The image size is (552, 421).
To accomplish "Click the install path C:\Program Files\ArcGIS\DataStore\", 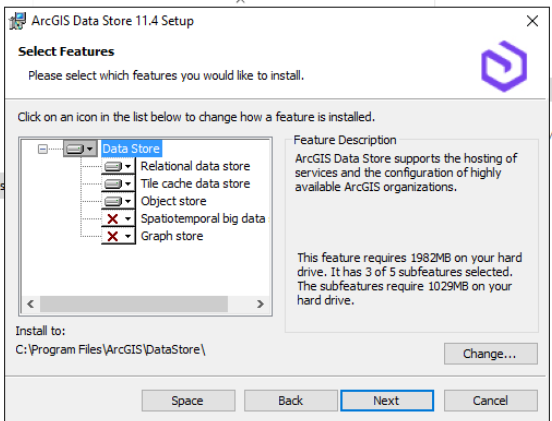I will point(111,350).
